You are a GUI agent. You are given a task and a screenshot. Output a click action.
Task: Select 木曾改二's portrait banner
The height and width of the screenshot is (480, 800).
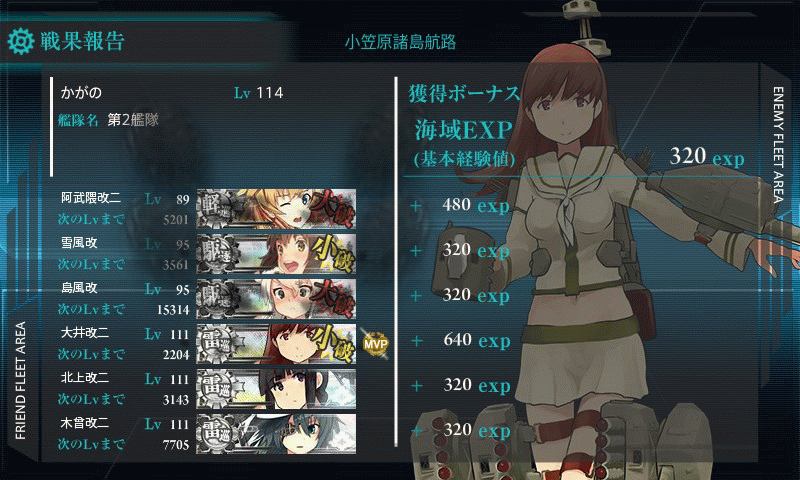point(276,434)
